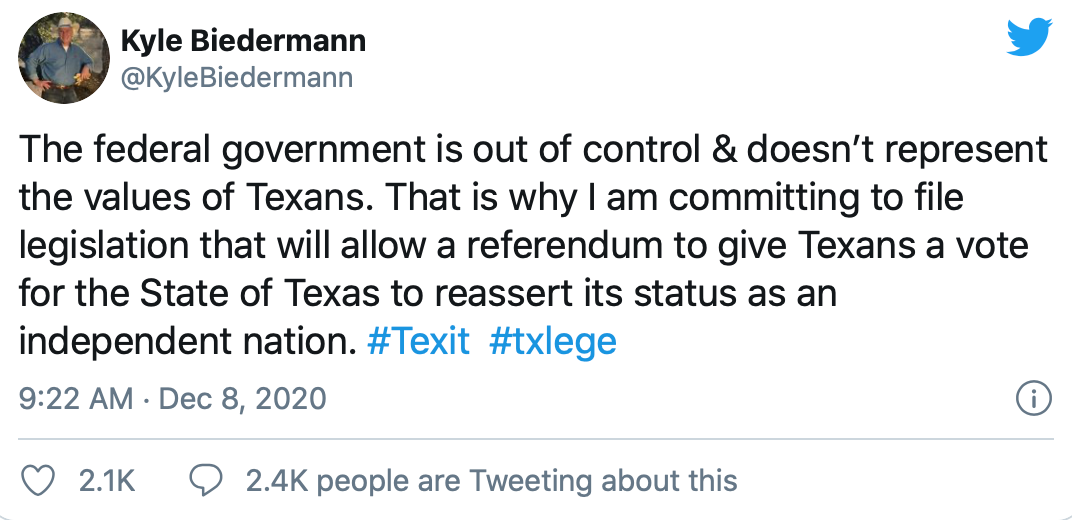Click the 9:22 AM tweet time
This screenshot has width=1072, height=520.
[76, 400]
